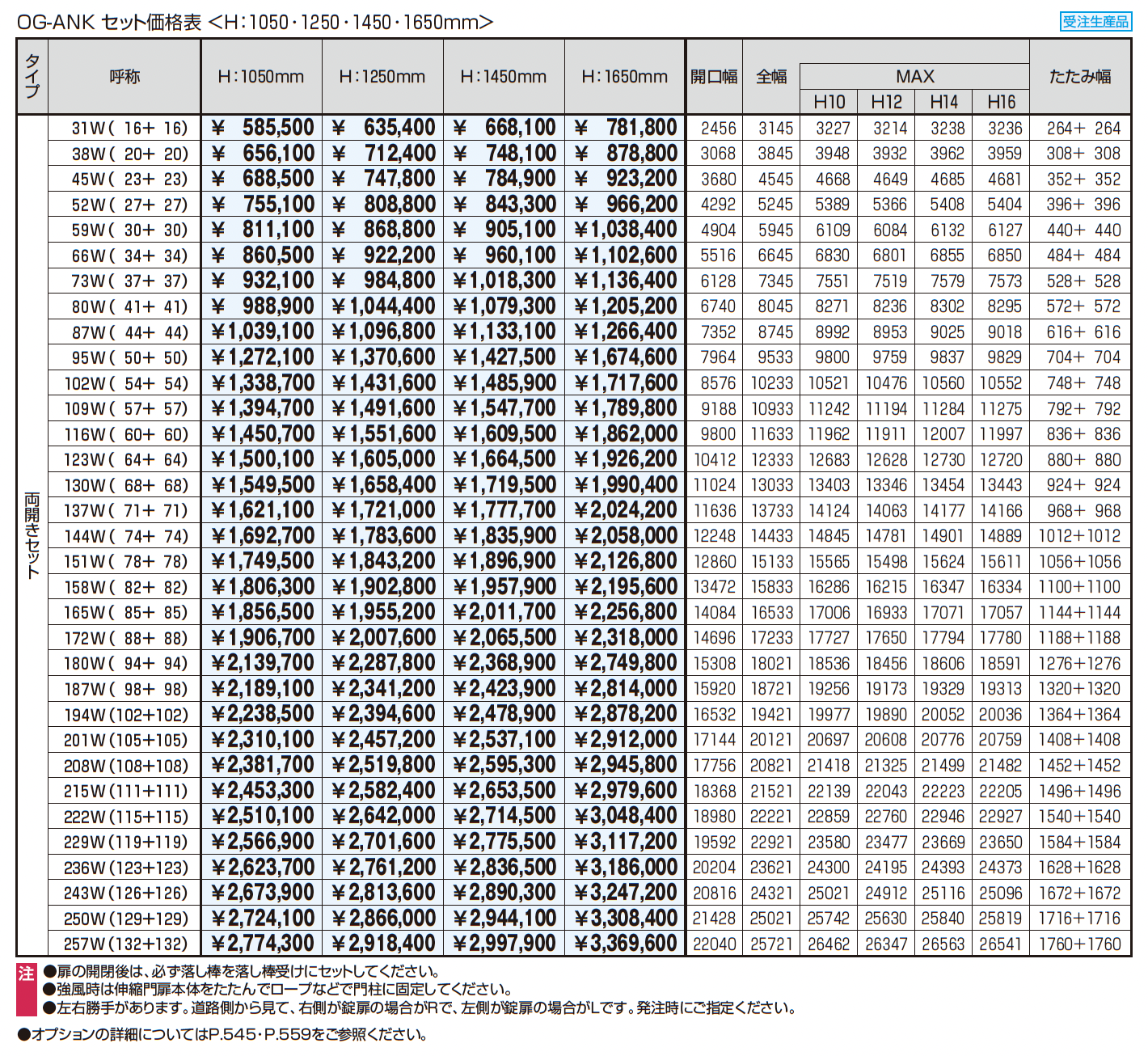
Task: Click the 呼称 column header
Action: [x=125, y=77]
